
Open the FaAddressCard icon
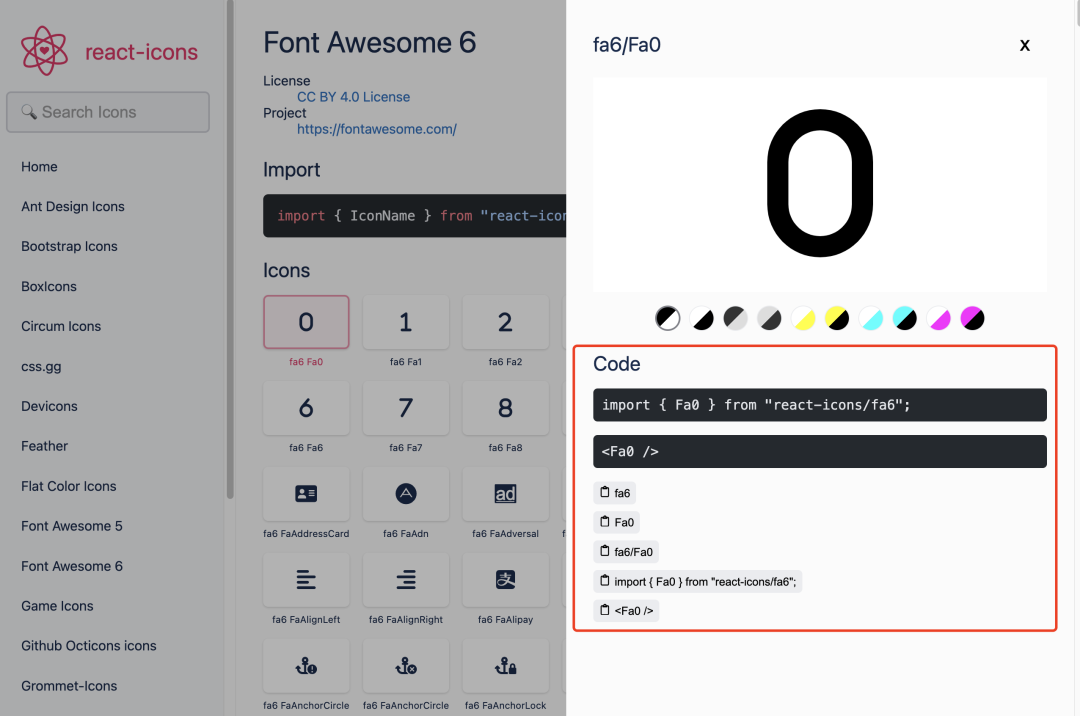point(306,494)
